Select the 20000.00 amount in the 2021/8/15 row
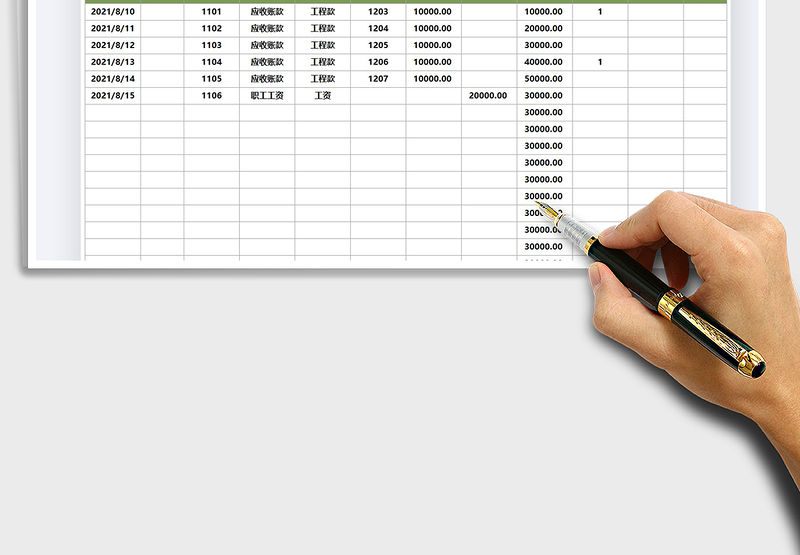 pyautogui.click(x=488, y=96)
